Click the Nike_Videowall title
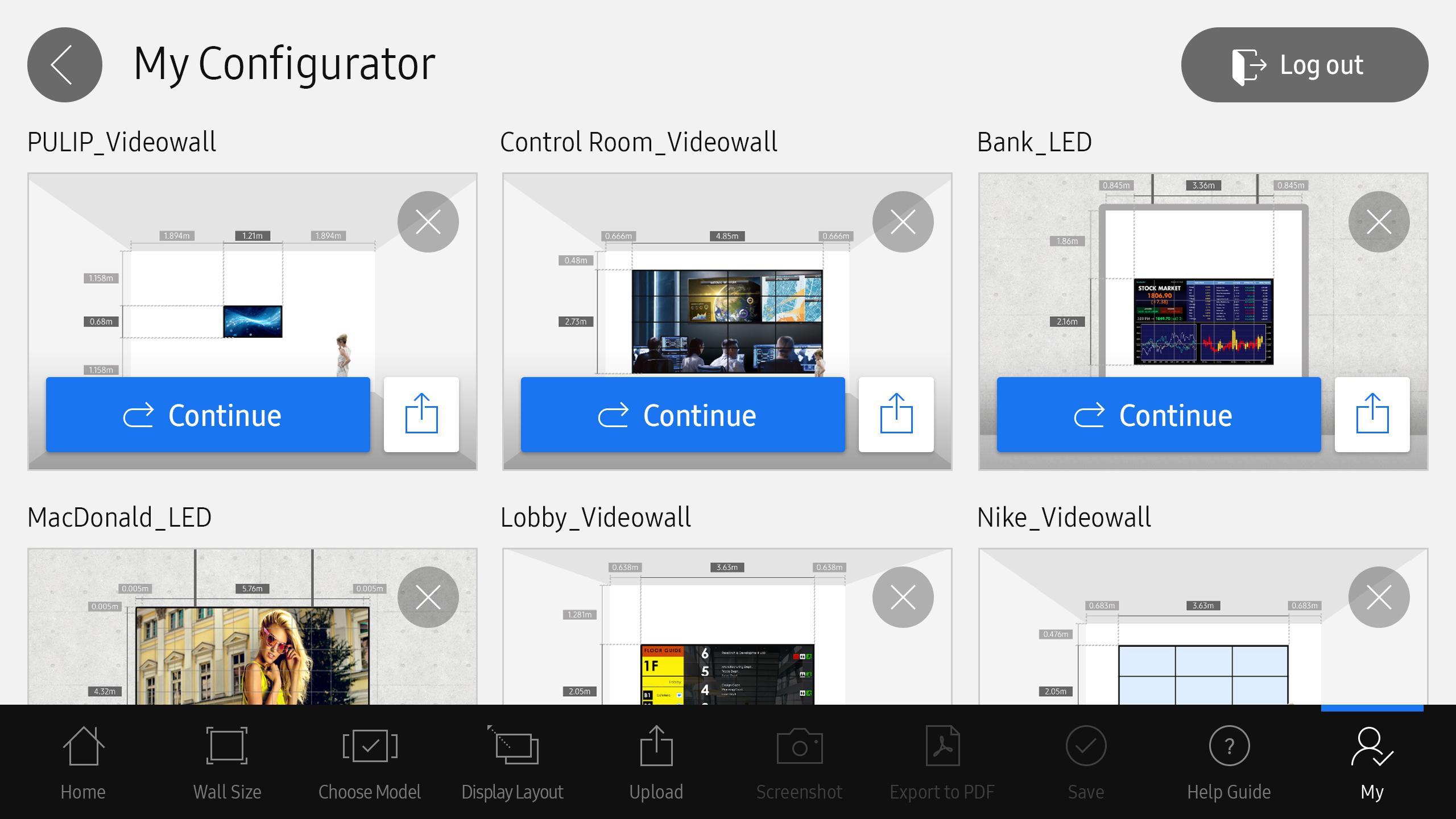The height and width of the screenshot is (819, 1456). pos(1064,518)
